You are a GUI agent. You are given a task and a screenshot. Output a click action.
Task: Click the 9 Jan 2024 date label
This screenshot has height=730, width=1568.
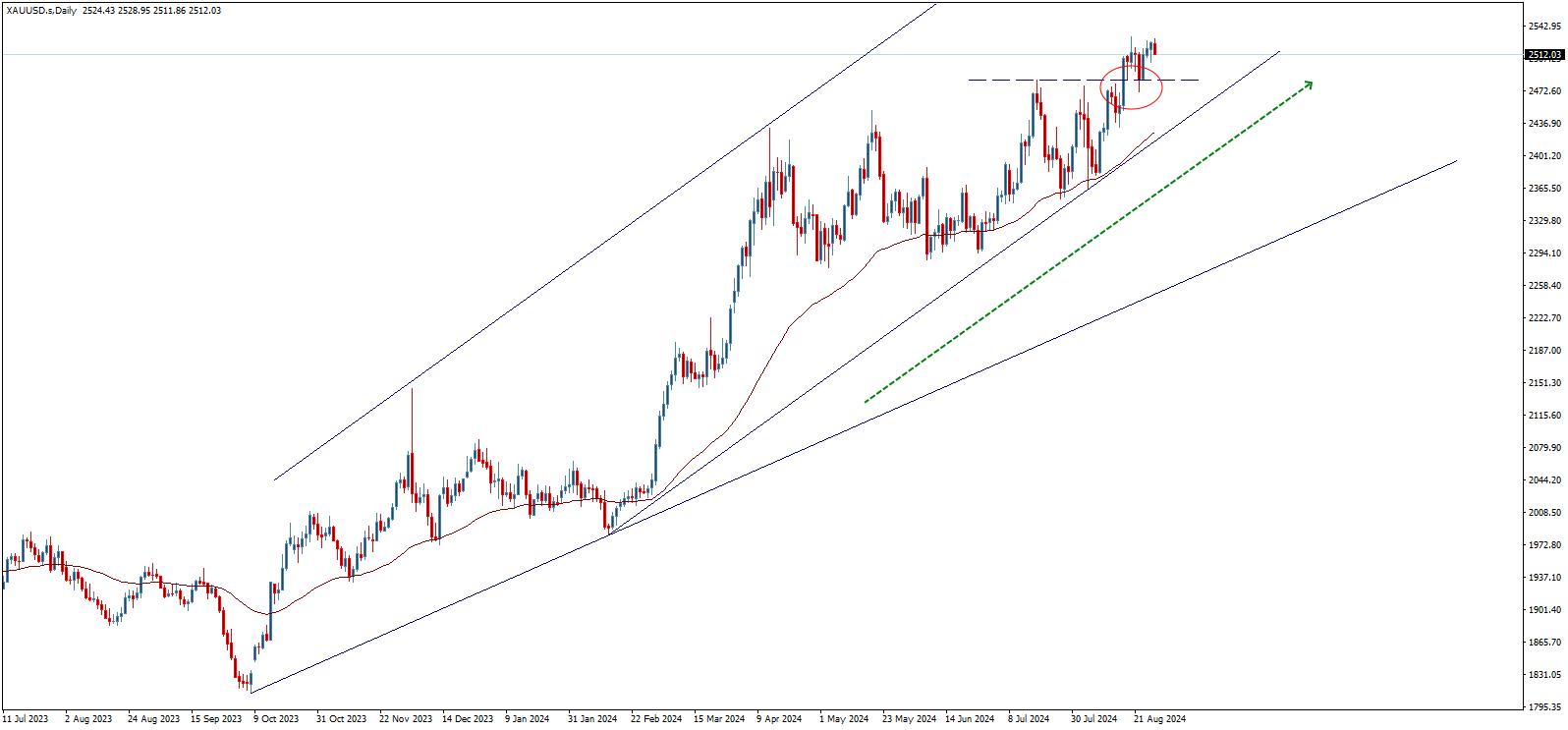[x=528, y=719]
